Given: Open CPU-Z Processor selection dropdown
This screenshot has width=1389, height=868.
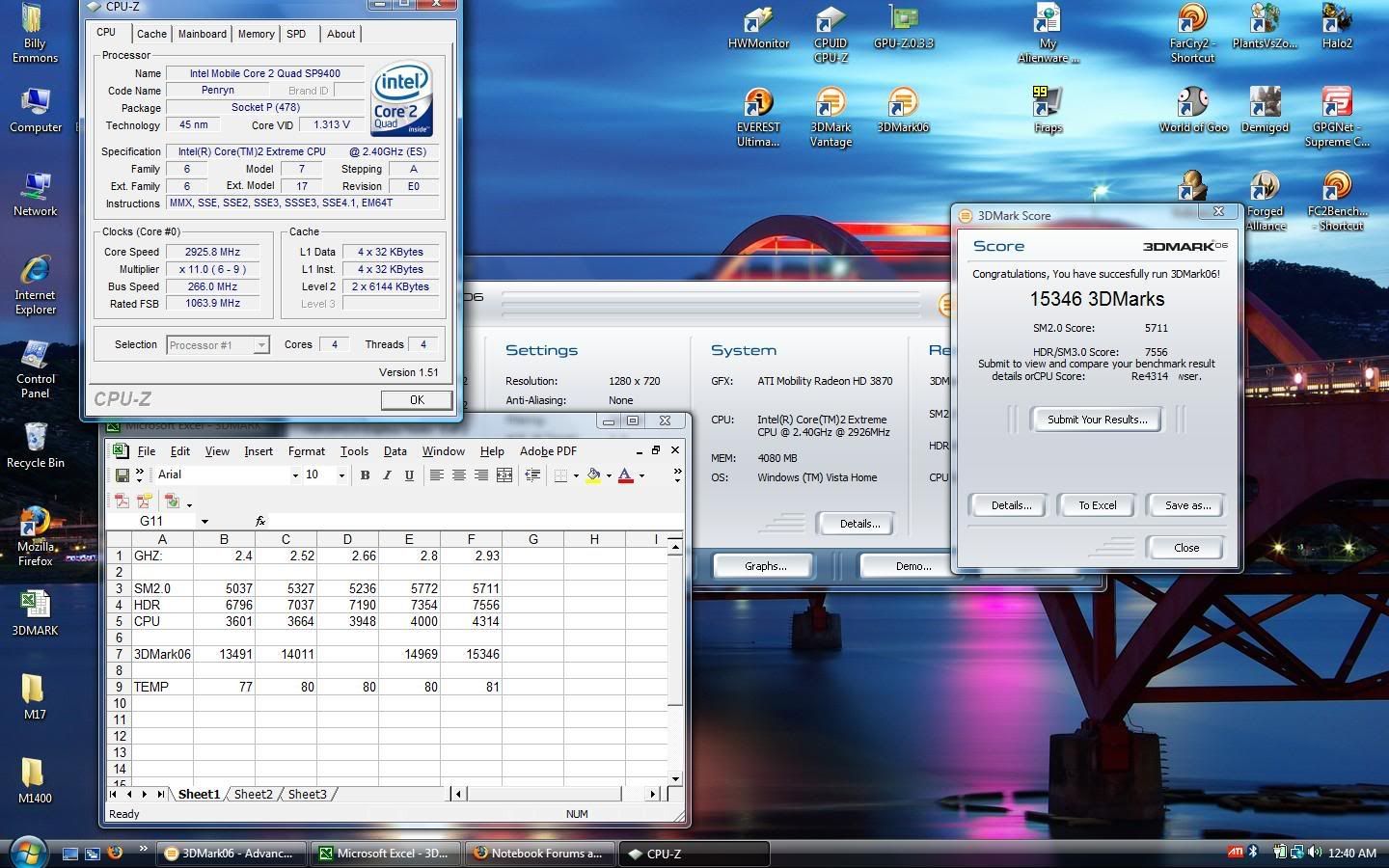Looking at the screenshot, I should [260, 345].
